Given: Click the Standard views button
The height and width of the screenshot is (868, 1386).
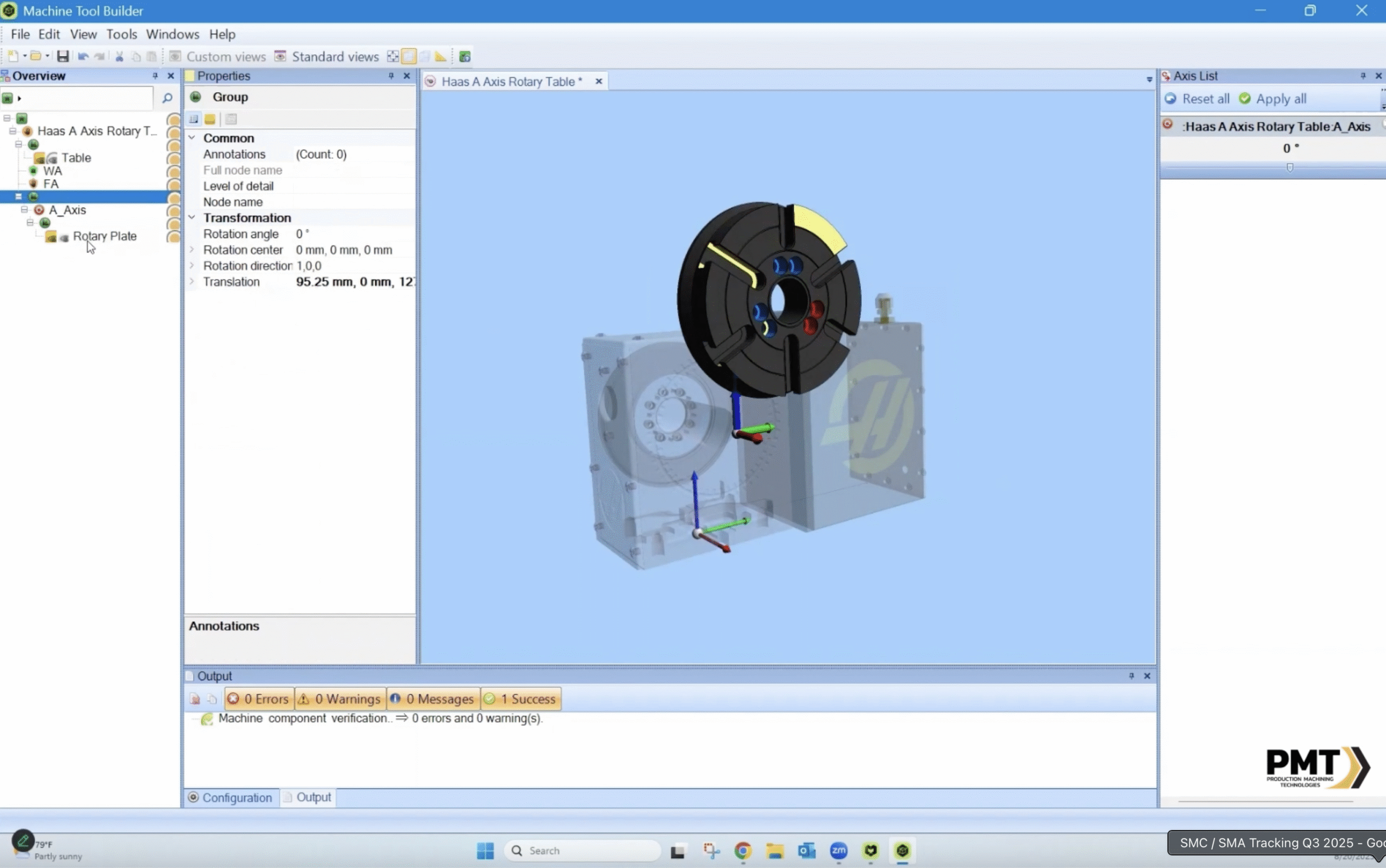Looking at the screenshot, I should [327, 56].
